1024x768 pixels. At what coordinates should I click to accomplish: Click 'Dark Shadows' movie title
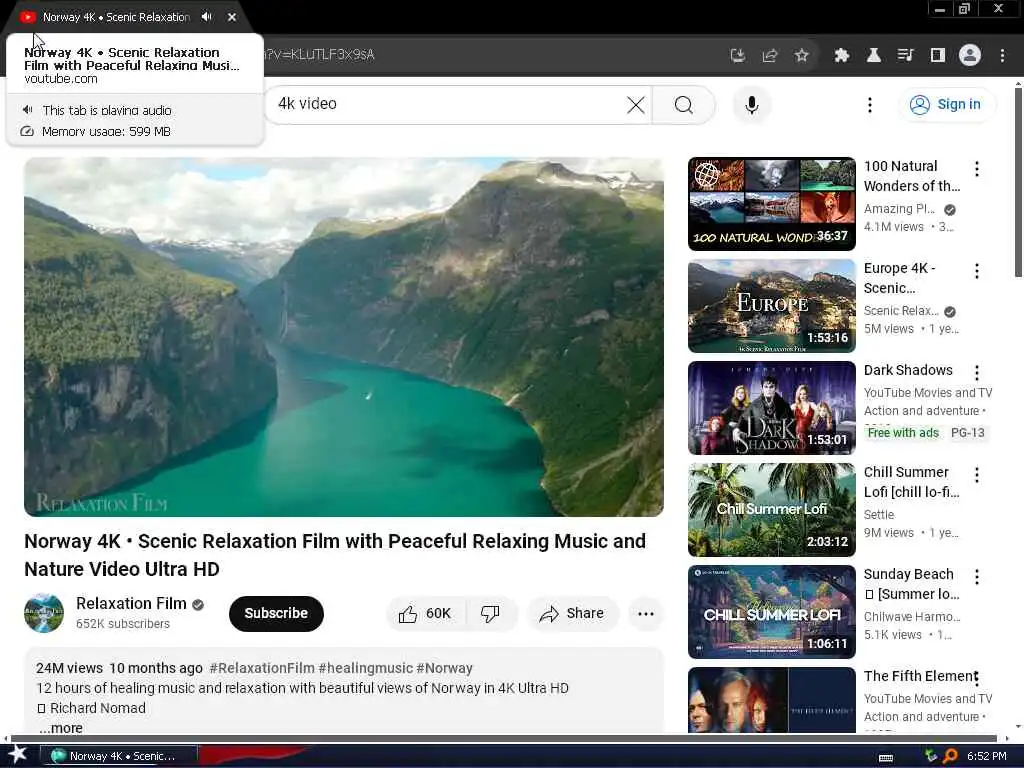click(908, 370)
